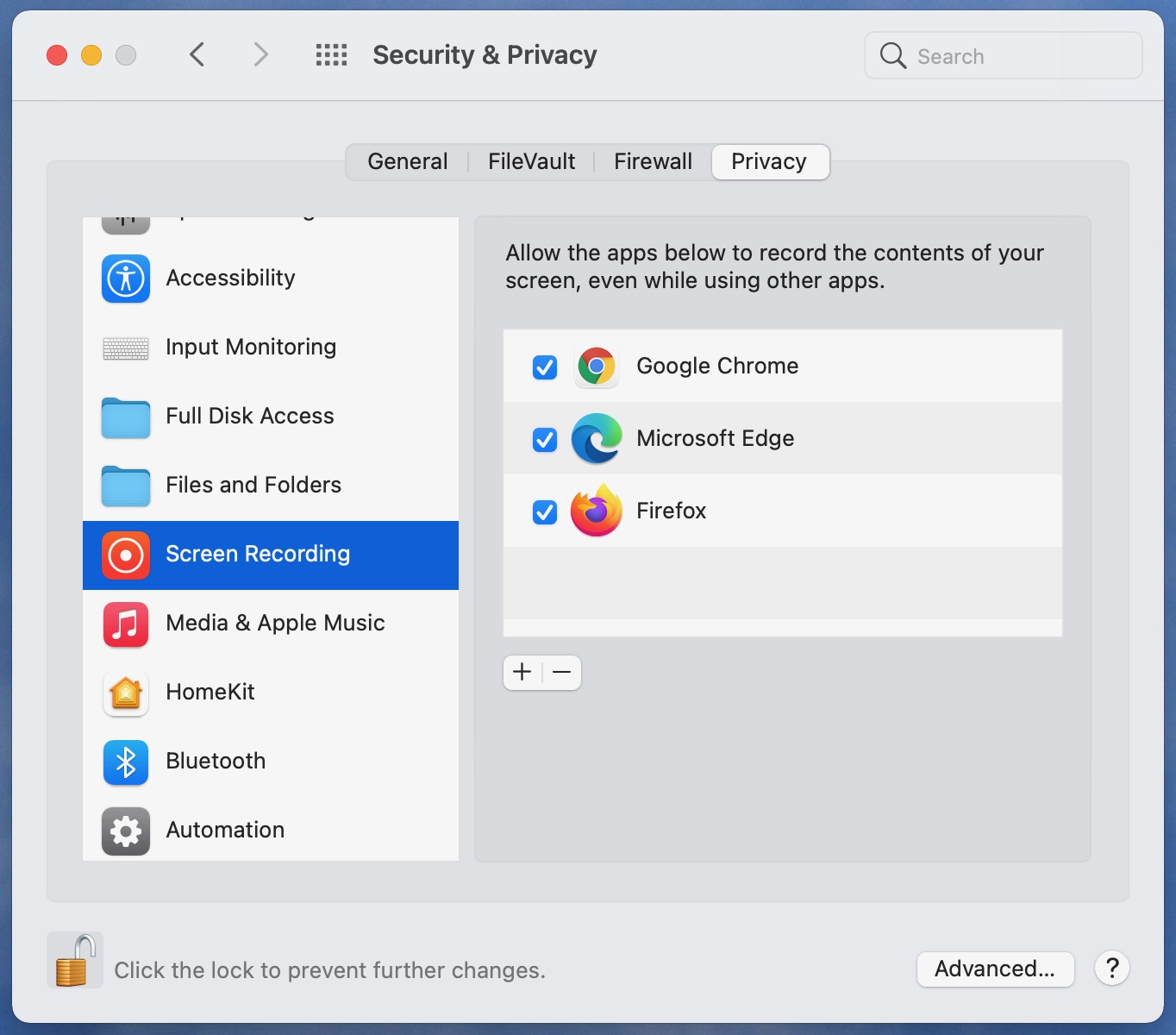Open Advanced… settings button
Image resolution: width=1176 pixels, height=1035 pixels.
pyautogui.click(x=995, y=969)
